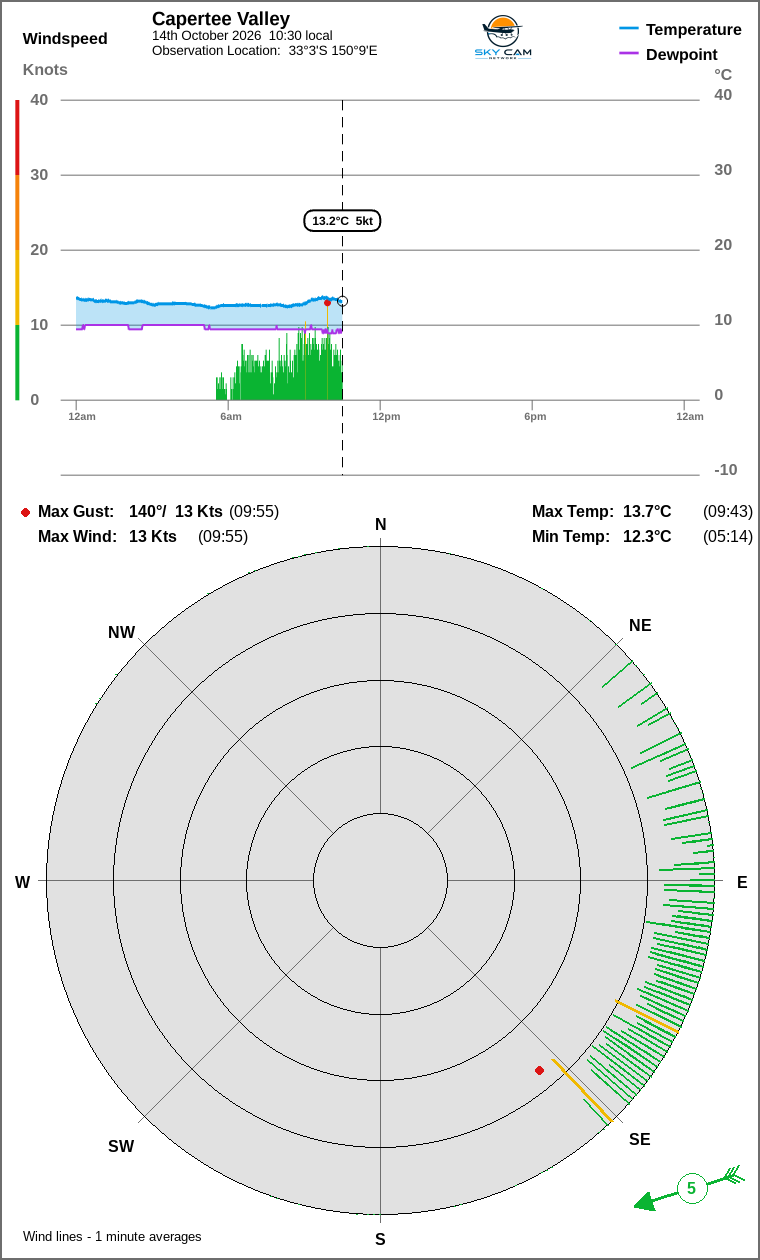Click the 'Max Wind: 13 Kts' text

coord(107,536)
